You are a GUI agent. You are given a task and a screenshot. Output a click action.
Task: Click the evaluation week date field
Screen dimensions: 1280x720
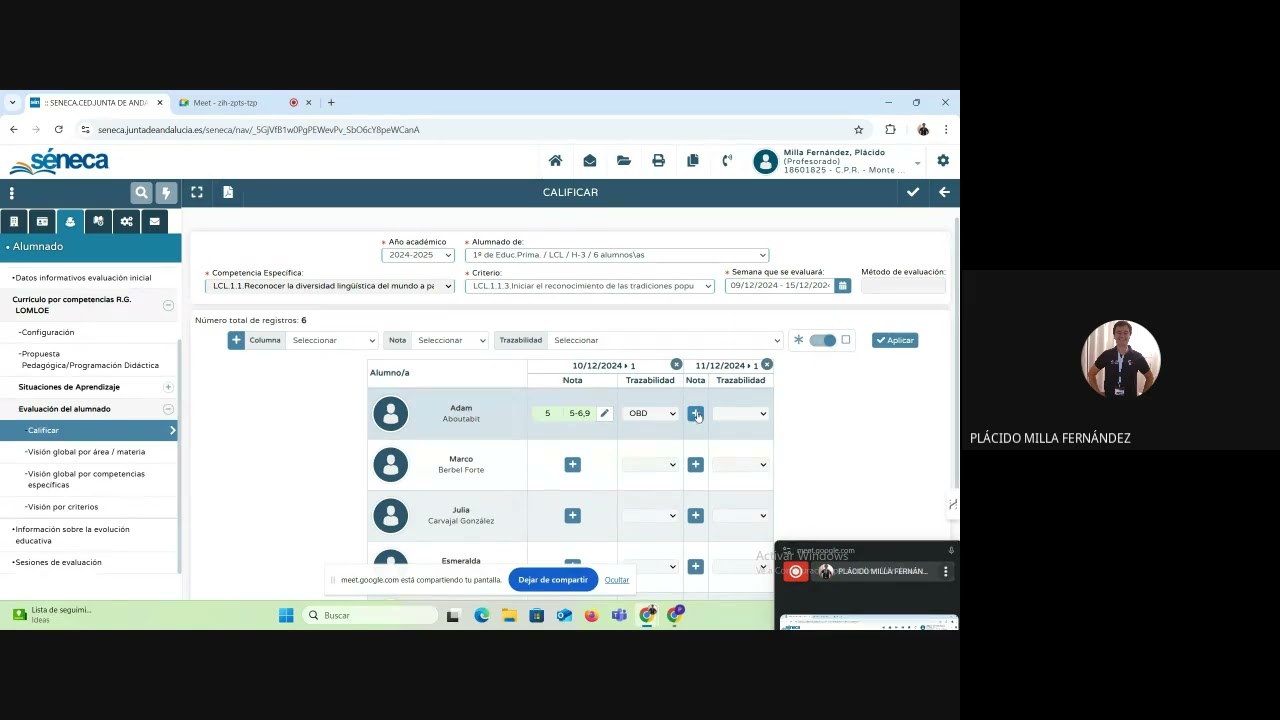780,286
